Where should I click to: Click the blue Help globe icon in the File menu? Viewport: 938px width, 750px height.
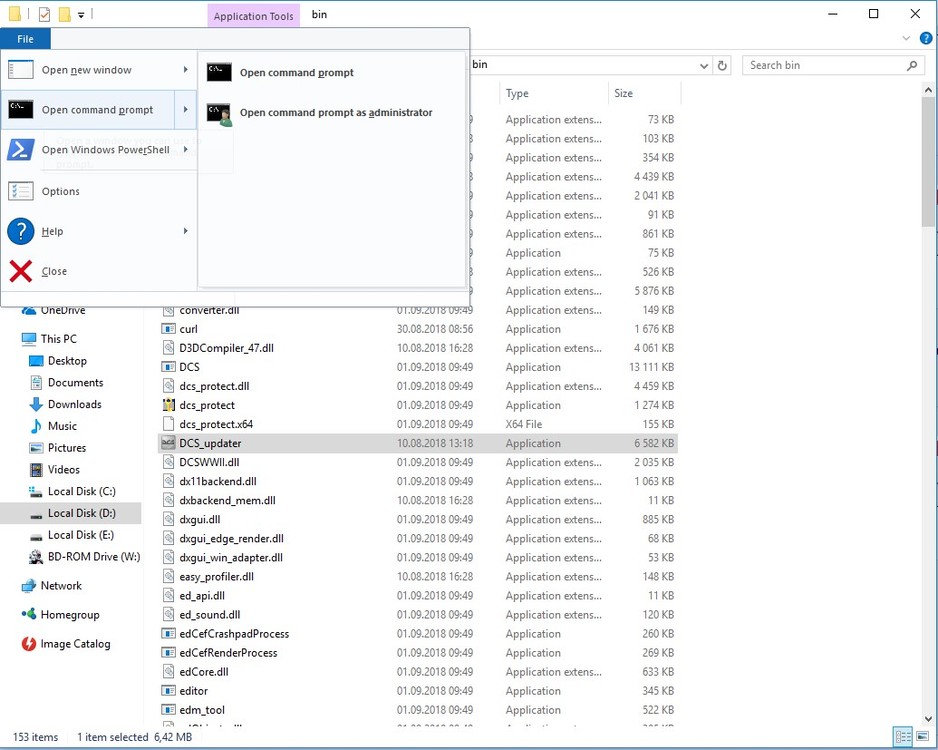click(20, 231)
